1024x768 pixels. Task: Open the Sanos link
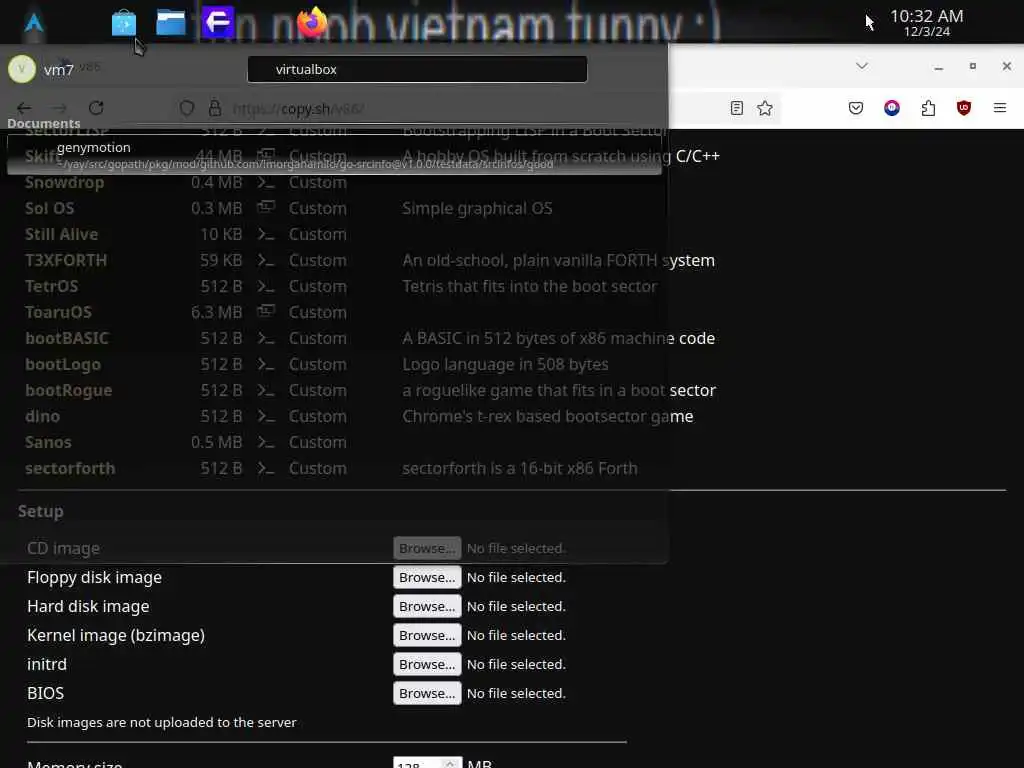(48, 443)
